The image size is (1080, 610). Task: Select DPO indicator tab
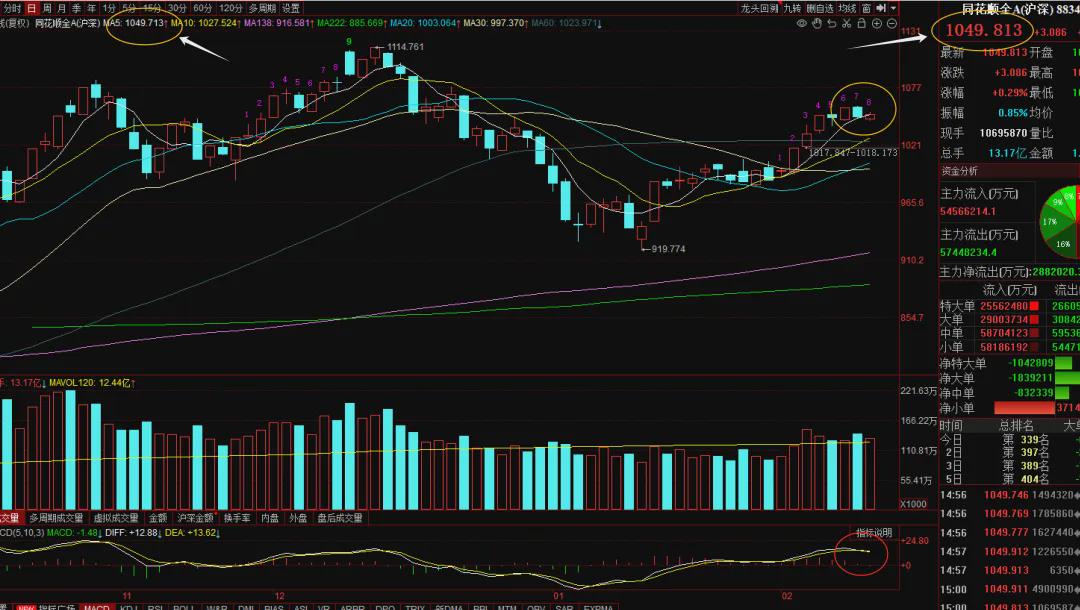pos(385,607)
